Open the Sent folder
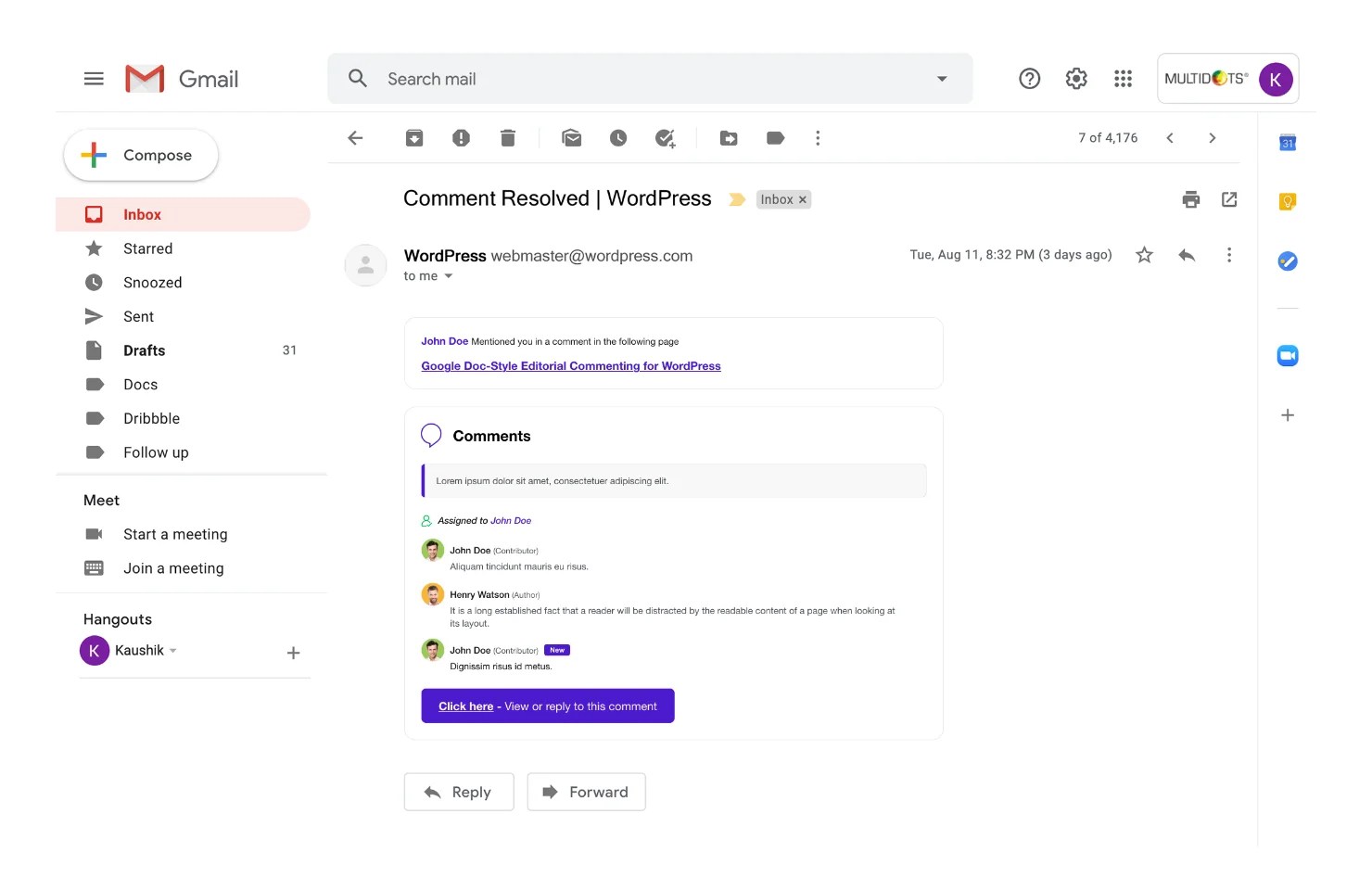This screenshot has width=1372, height=890. pos(183,317)
